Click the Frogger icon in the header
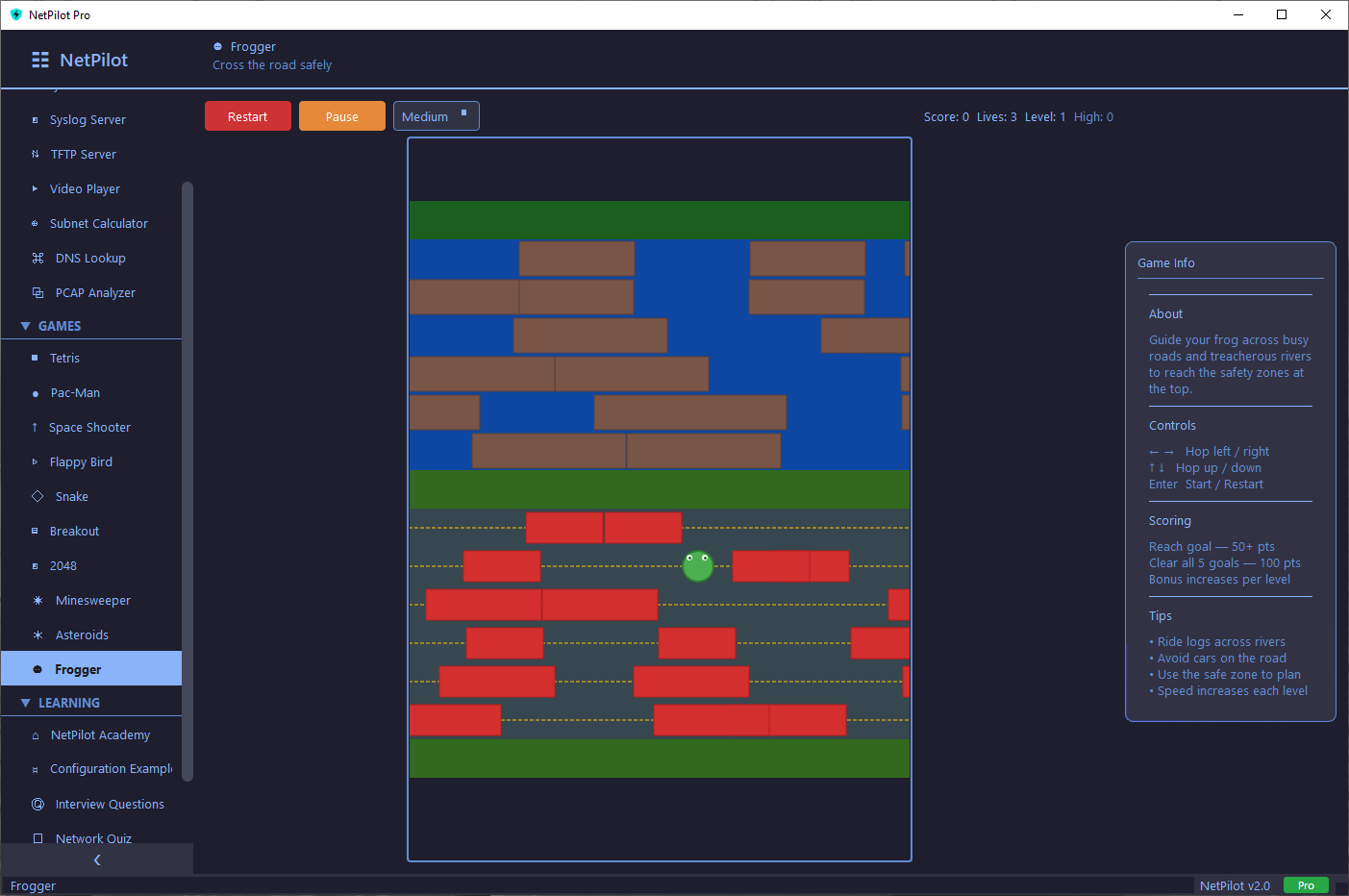 coord(216,46)
